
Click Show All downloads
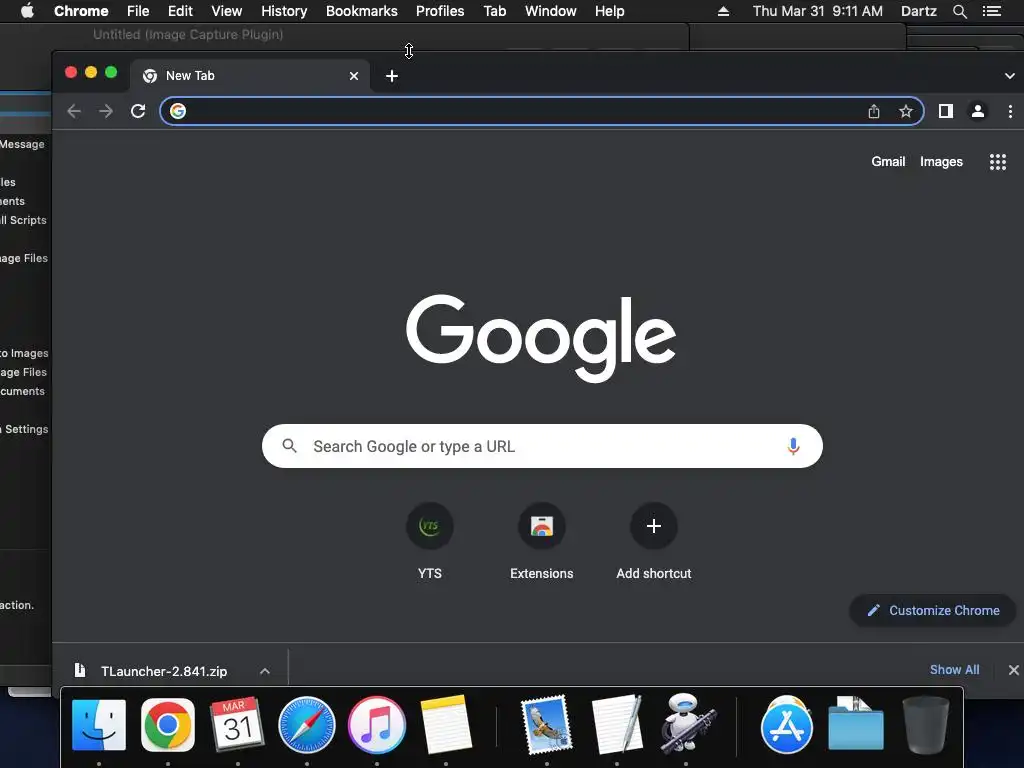coord(954,670)
